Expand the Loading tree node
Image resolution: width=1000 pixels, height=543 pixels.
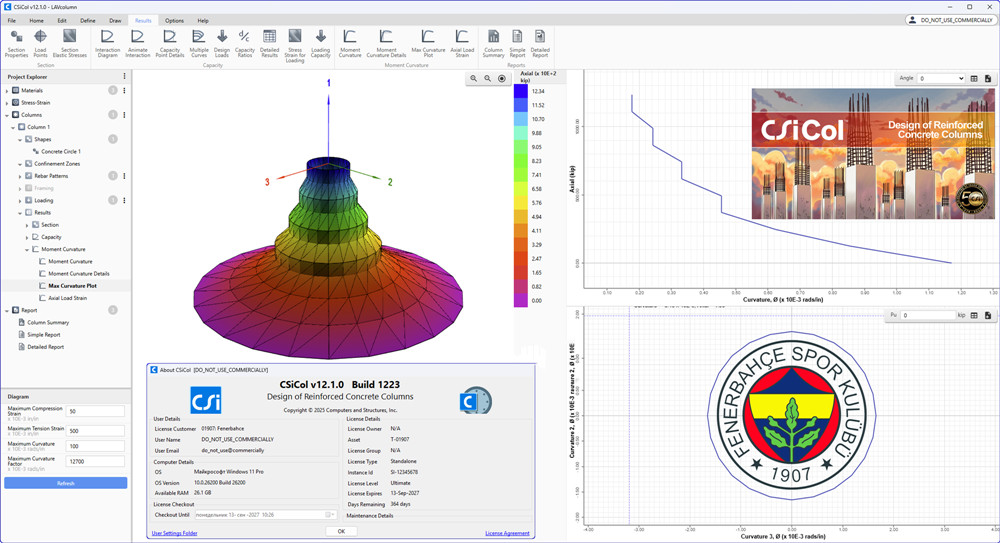(20, 200)
